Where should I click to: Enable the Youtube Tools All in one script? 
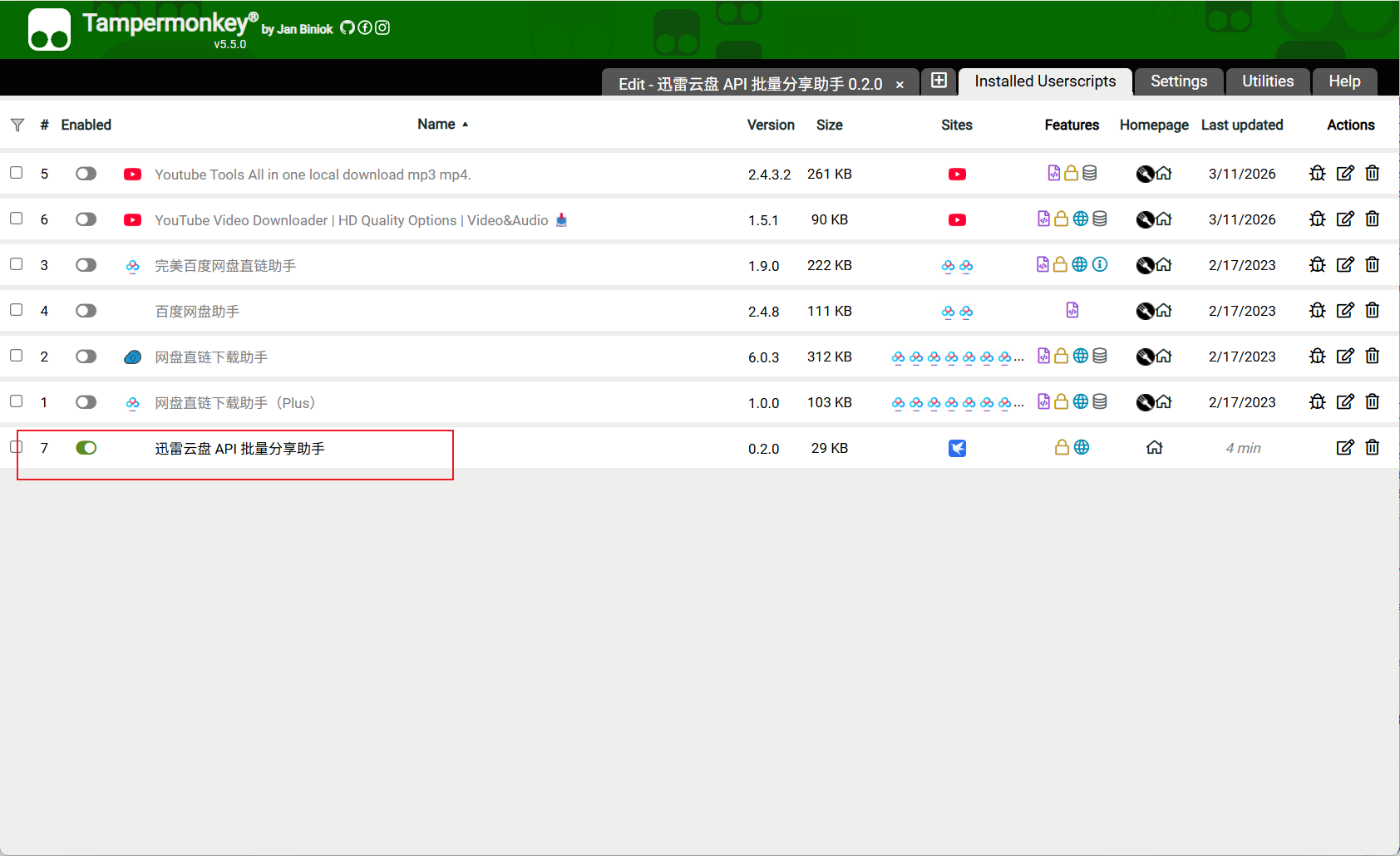[86, 174]
